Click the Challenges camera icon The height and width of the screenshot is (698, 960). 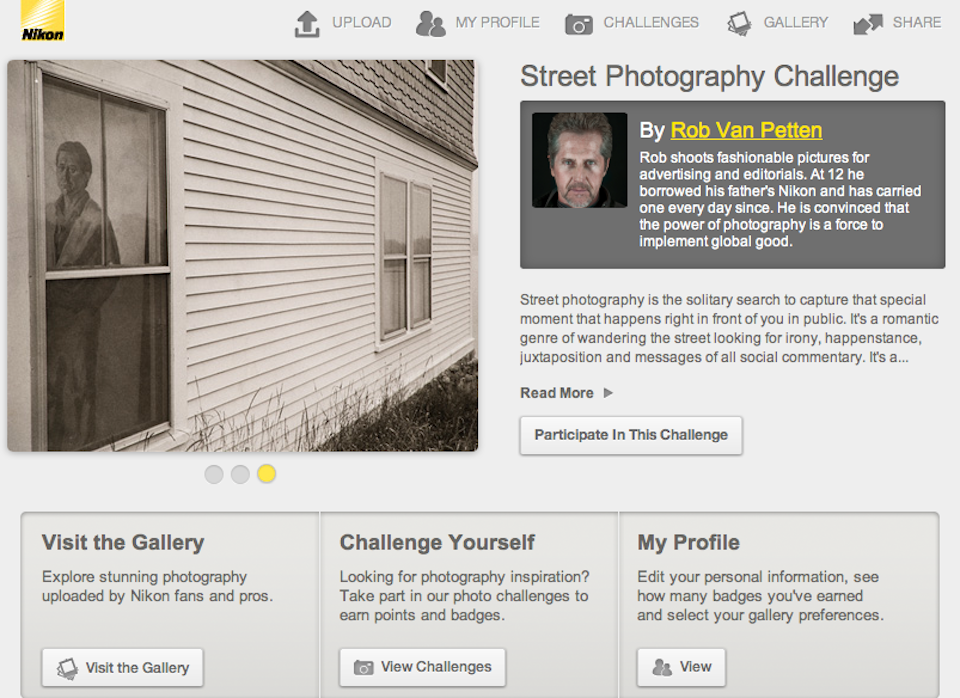(x=578, y=24)
